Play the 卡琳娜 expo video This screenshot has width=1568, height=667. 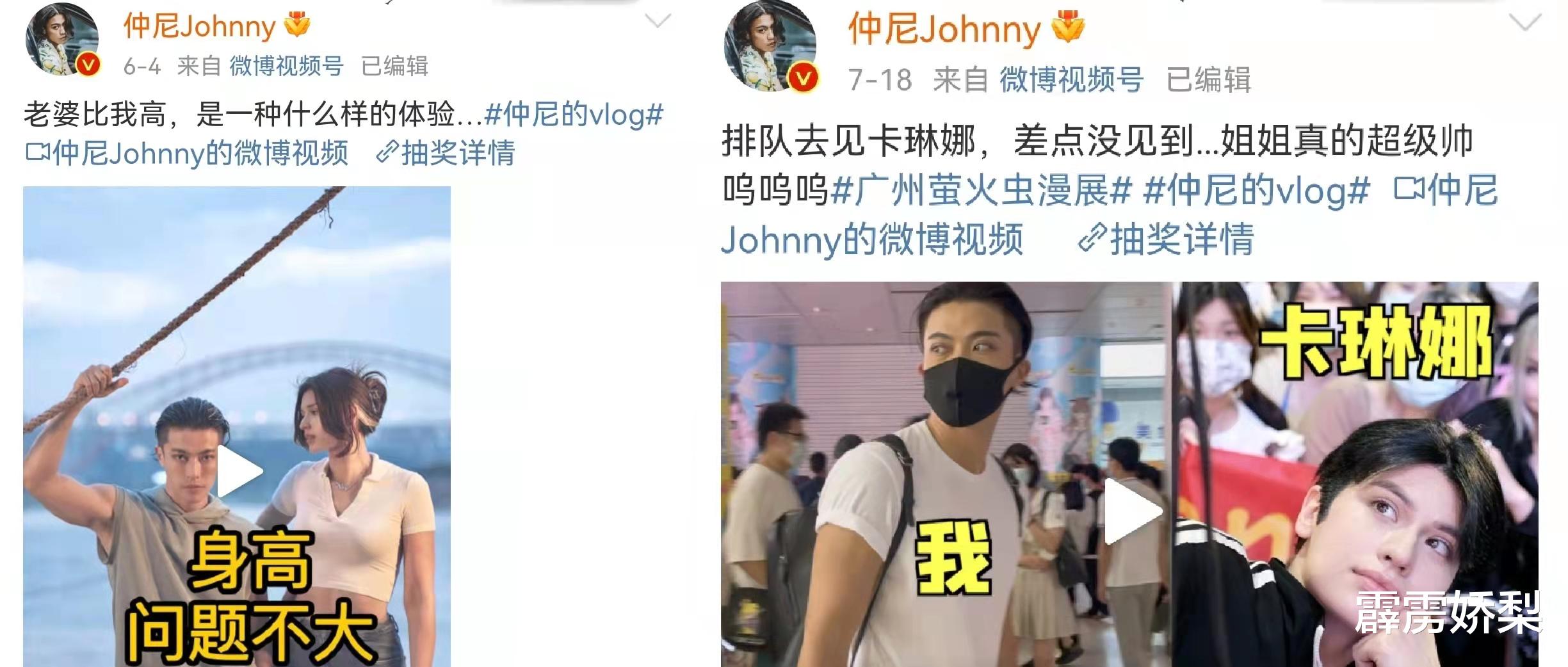(x=1133, y=511)
